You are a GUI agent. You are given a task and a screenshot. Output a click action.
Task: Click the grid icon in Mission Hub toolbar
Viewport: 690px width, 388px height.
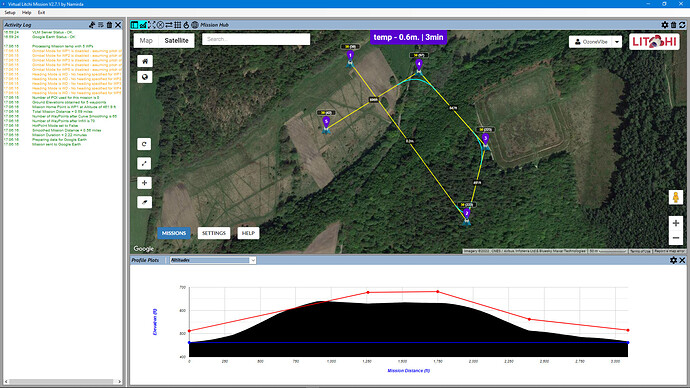click(178, 25)
